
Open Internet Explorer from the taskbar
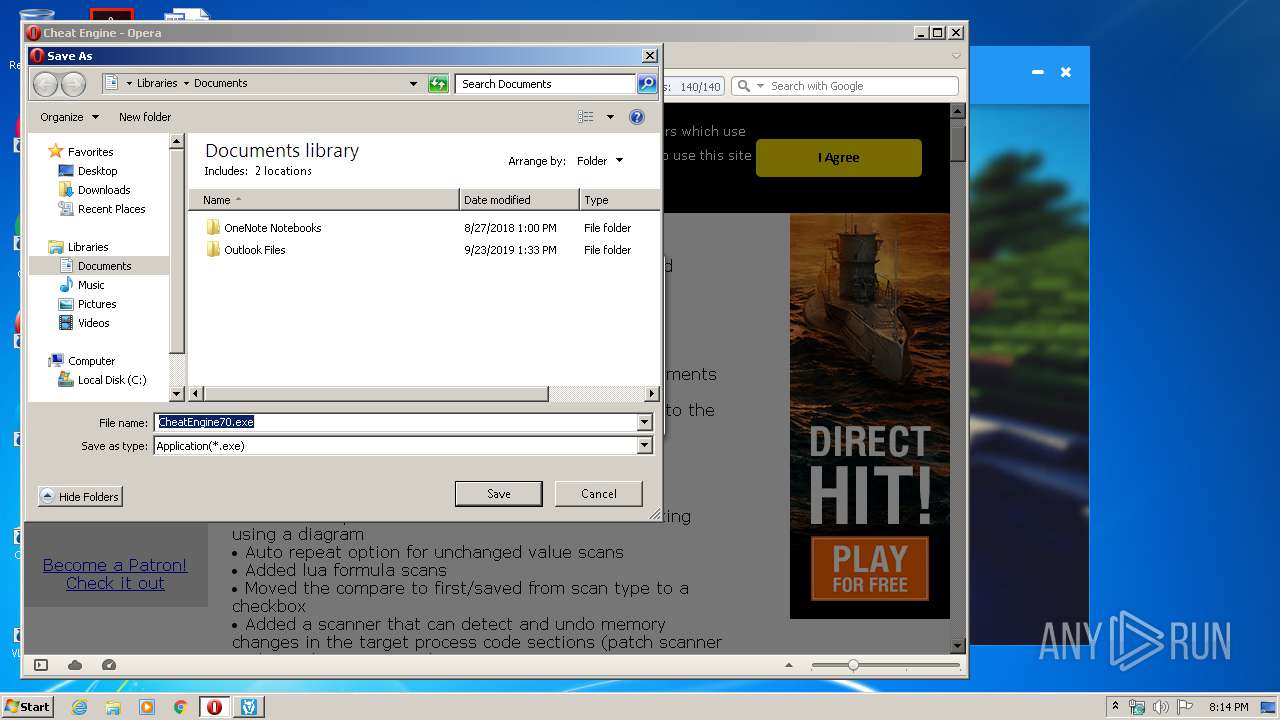[x=79, y=707]
